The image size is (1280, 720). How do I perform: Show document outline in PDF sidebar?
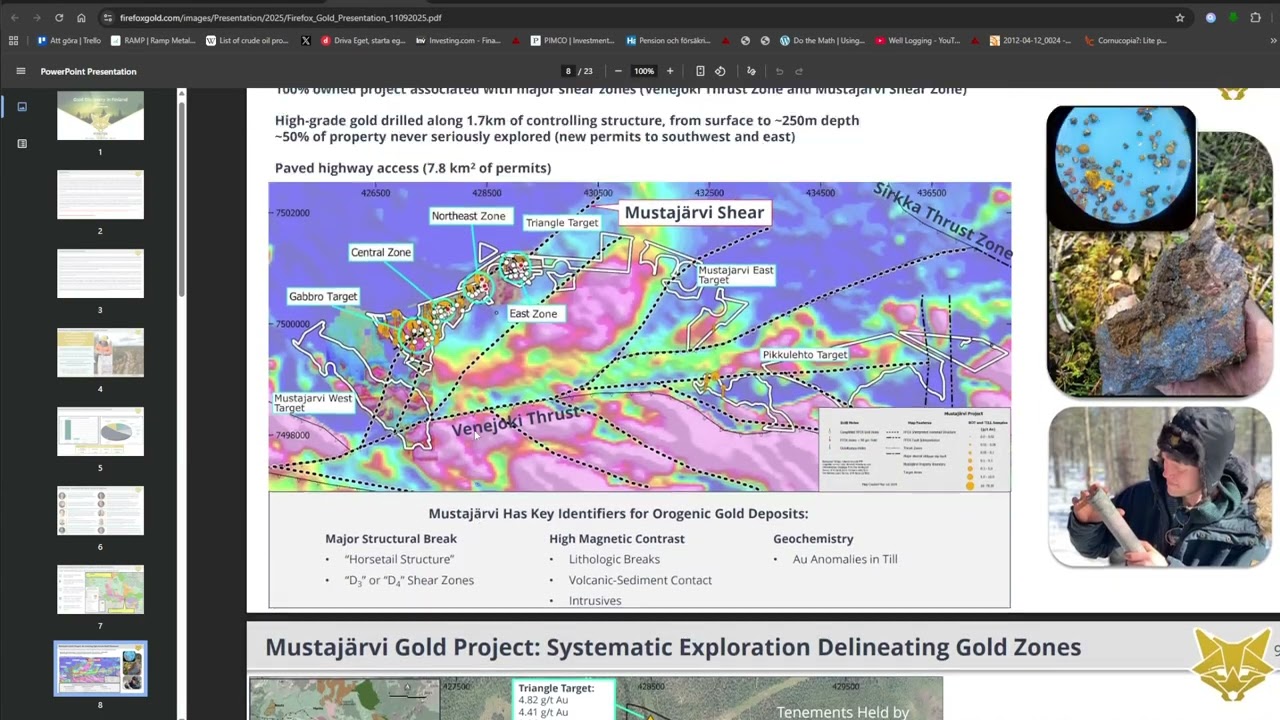coord(22,144)
